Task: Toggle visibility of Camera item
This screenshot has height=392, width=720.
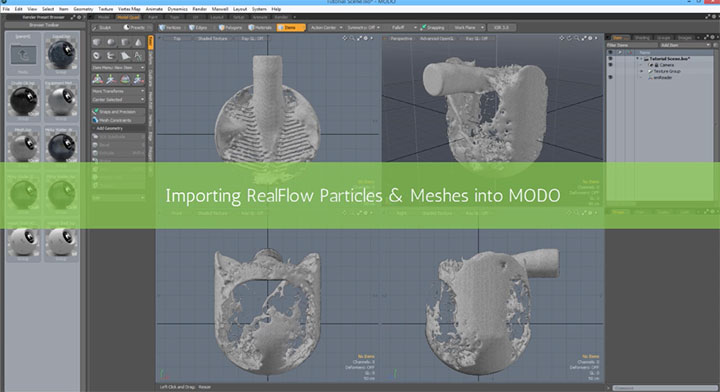Action: pyautogui.click(x=610, y=65)
